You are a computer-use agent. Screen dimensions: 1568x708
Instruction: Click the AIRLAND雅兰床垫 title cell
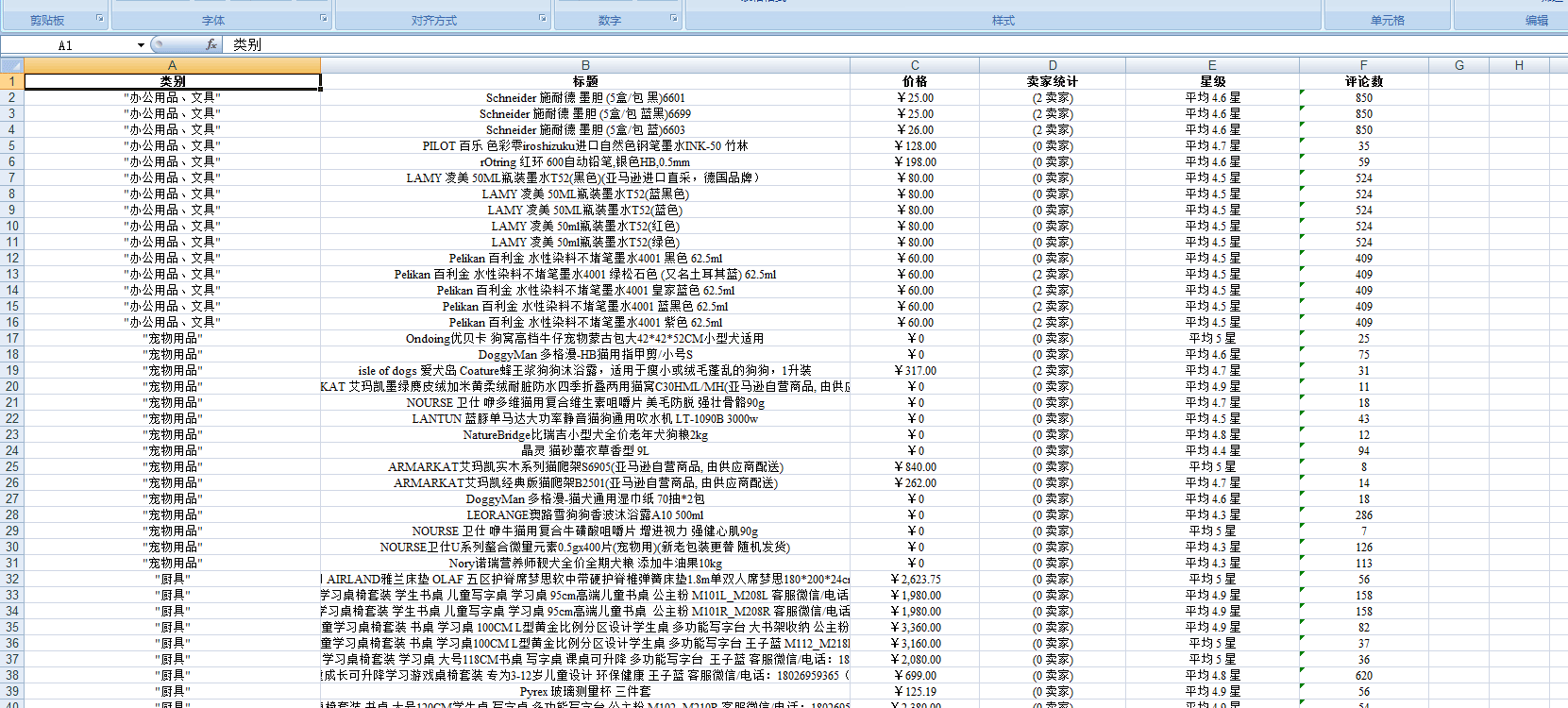[x=585, y=579]
